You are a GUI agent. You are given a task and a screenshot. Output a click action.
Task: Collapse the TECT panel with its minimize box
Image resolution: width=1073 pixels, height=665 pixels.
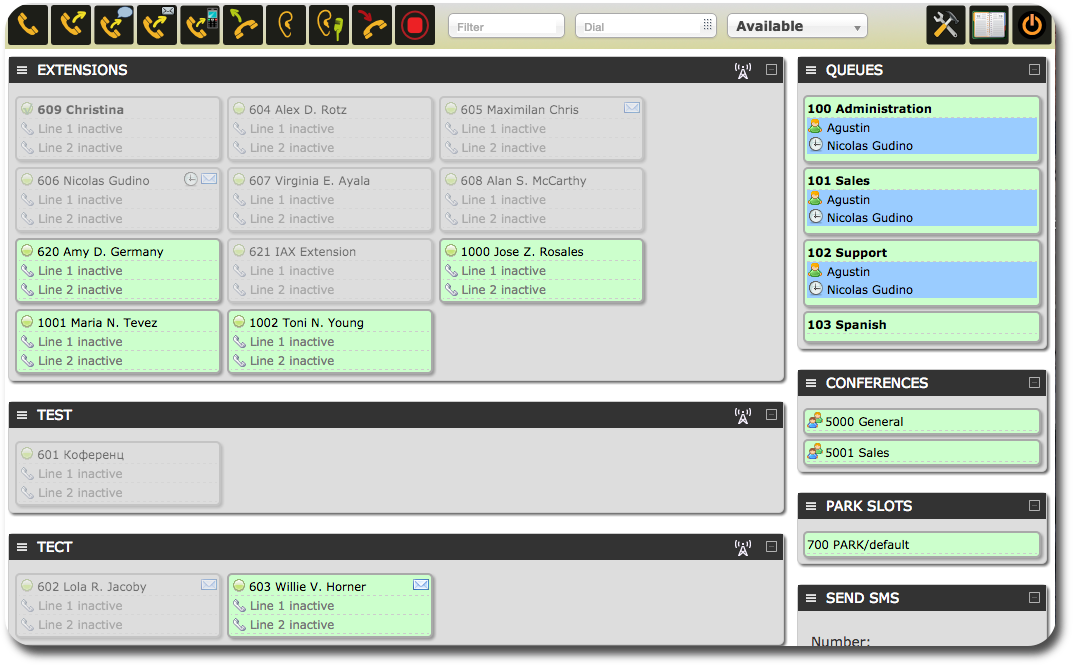pos(771,547)
